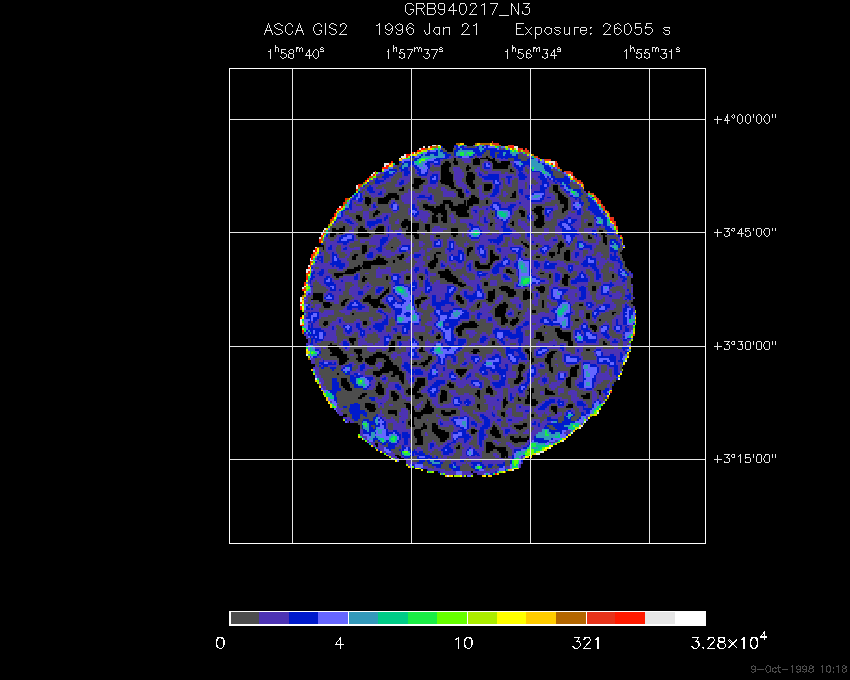Click the colorbar value 10
Screen dimensions: 850x680
[463, 644]
